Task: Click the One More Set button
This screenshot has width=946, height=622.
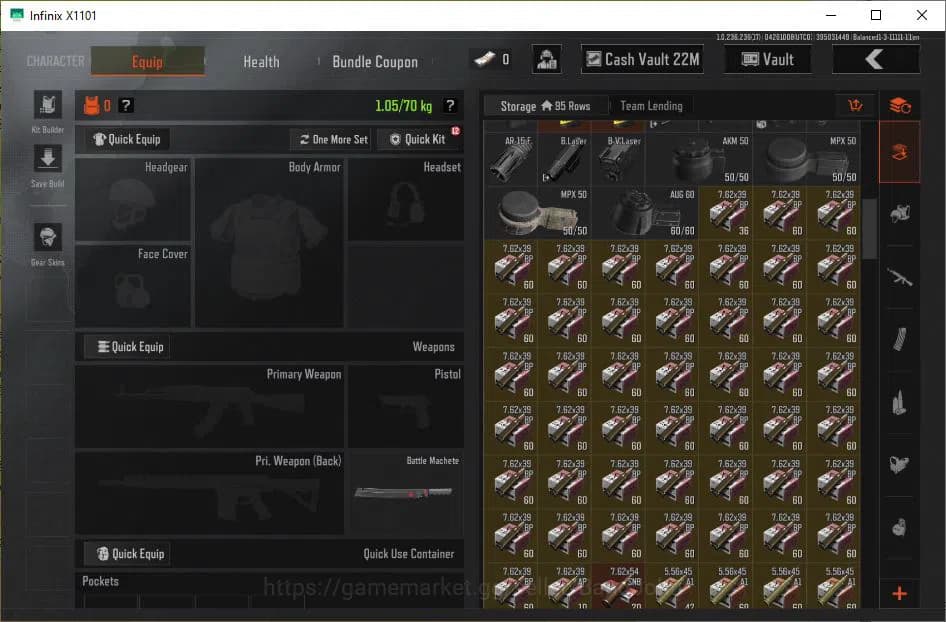Action: (x=330, y=139)
